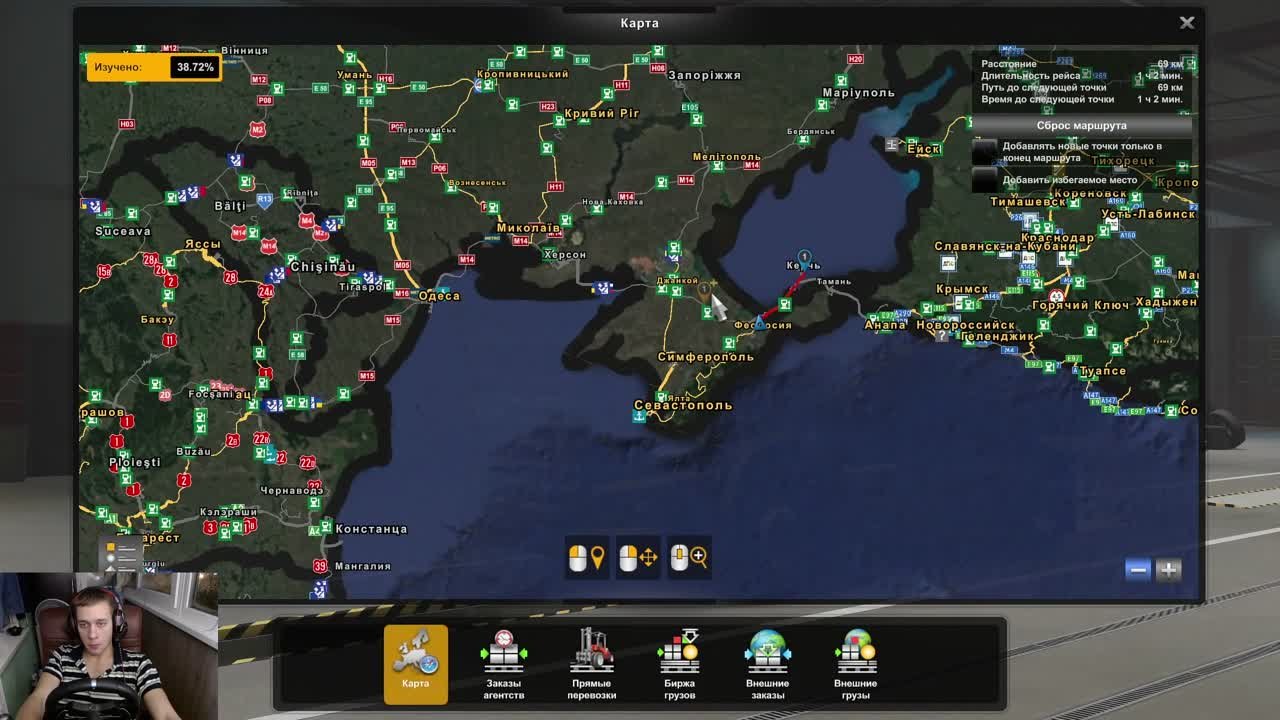The height and width of the screenshot is (720, 1280).
Task: Click the right-mouse pan map hint icon
Action: [x=637, y=558]
